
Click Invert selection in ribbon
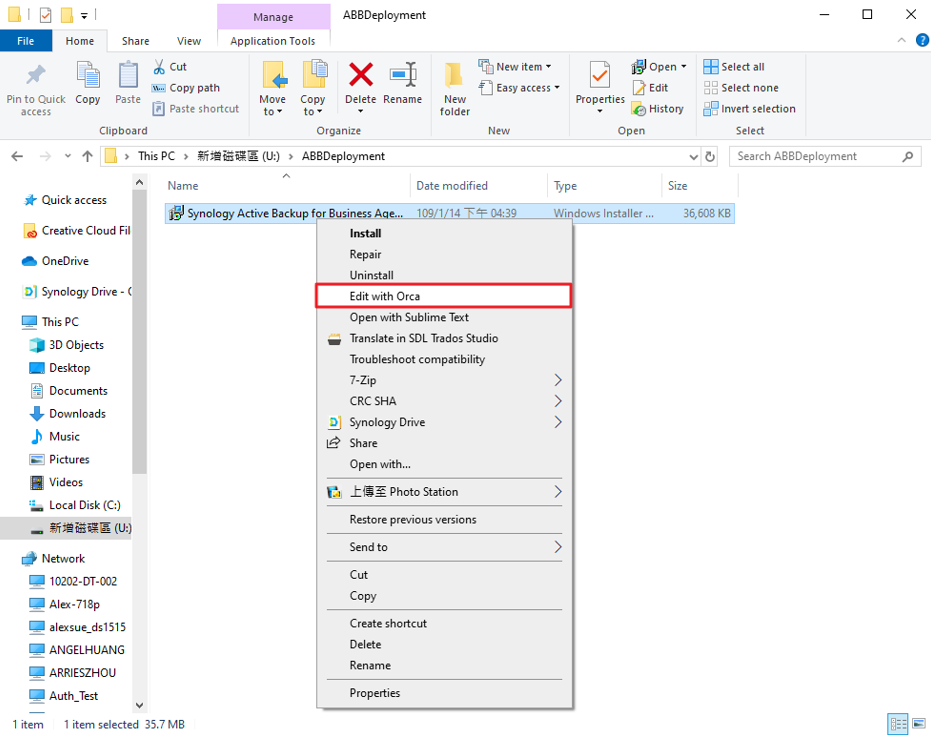point(749,109)
